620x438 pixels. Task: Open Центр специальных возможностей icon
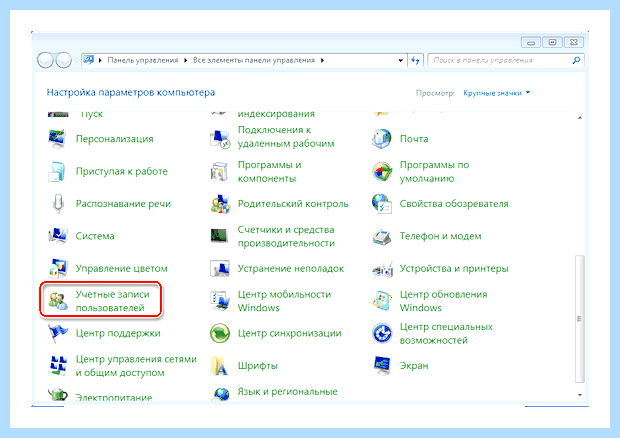(x=382, y=333)
